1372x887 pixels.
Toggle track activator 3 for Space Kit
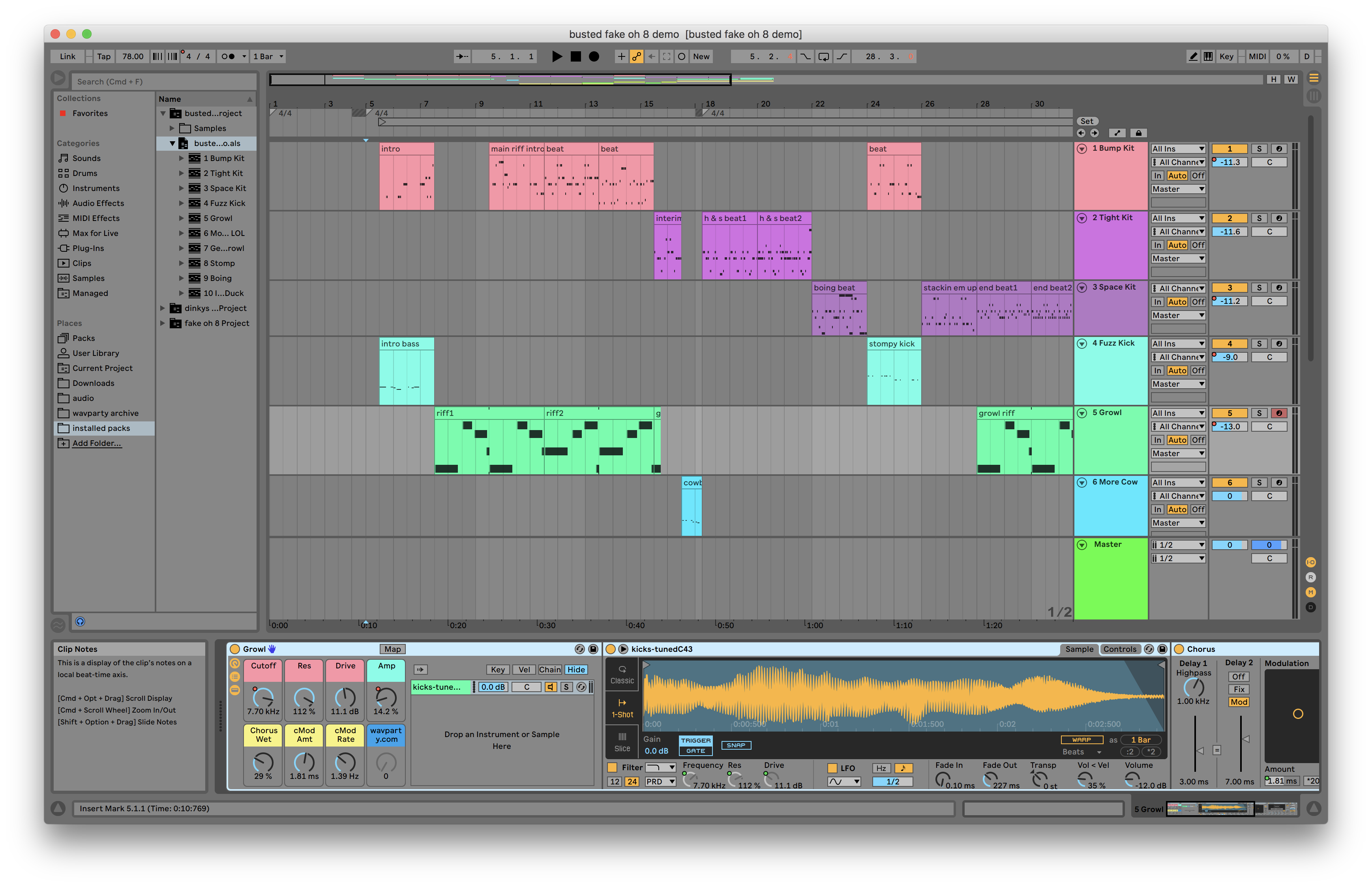point(1229,287)
